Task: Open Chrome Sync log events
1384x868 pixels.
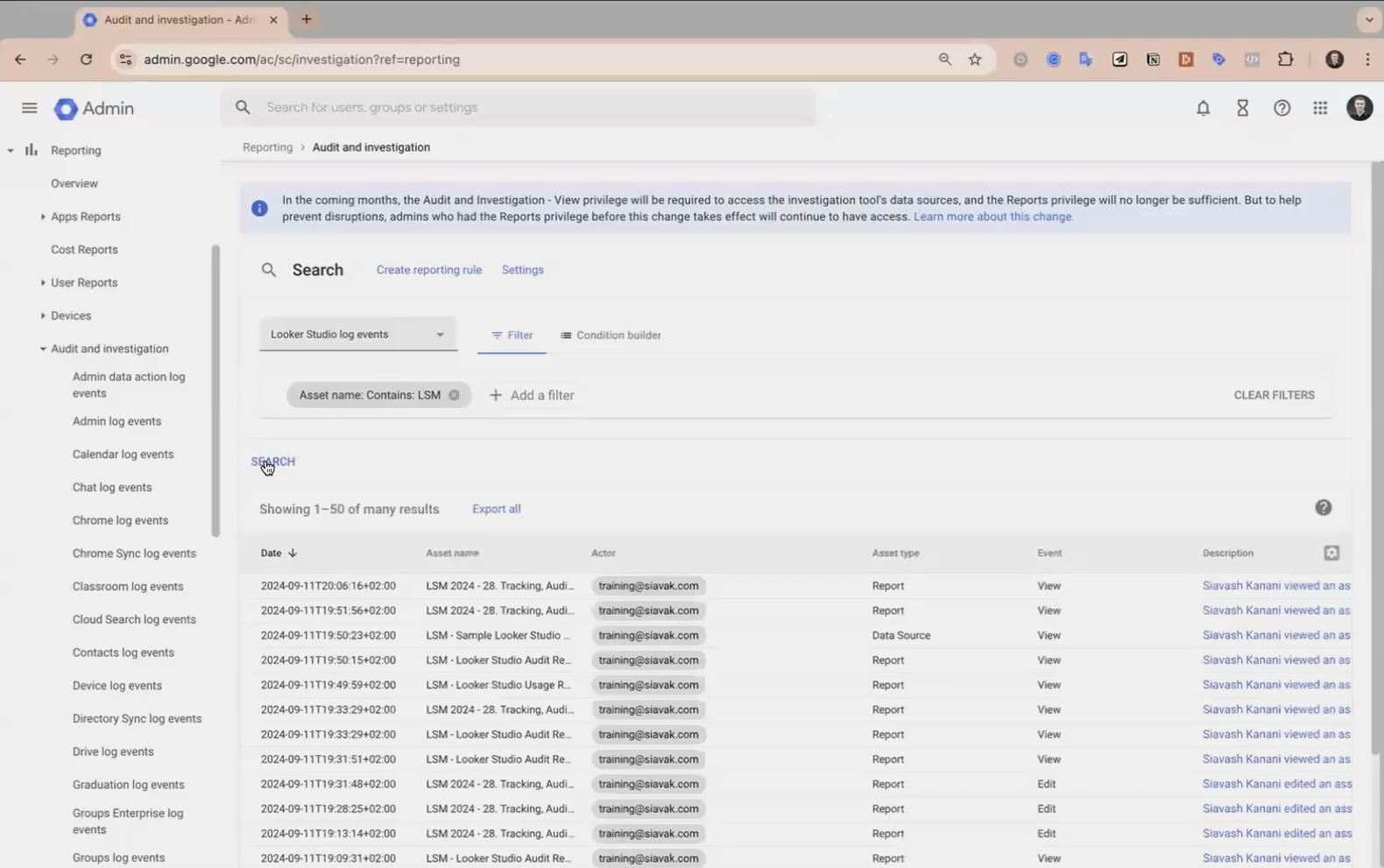Action: point(134,554)
